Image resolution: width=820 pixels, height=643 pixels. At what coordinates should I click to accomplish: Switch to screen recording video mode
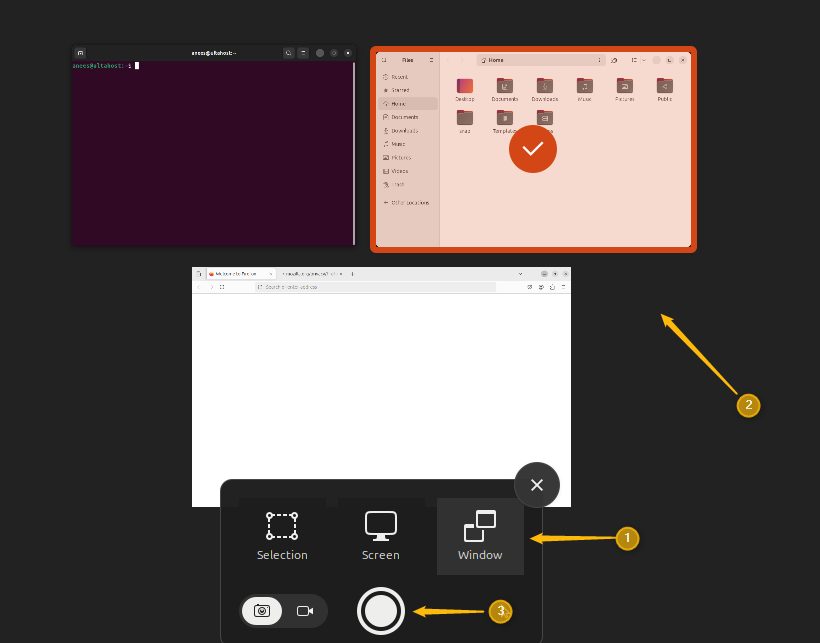click(305, 611)
